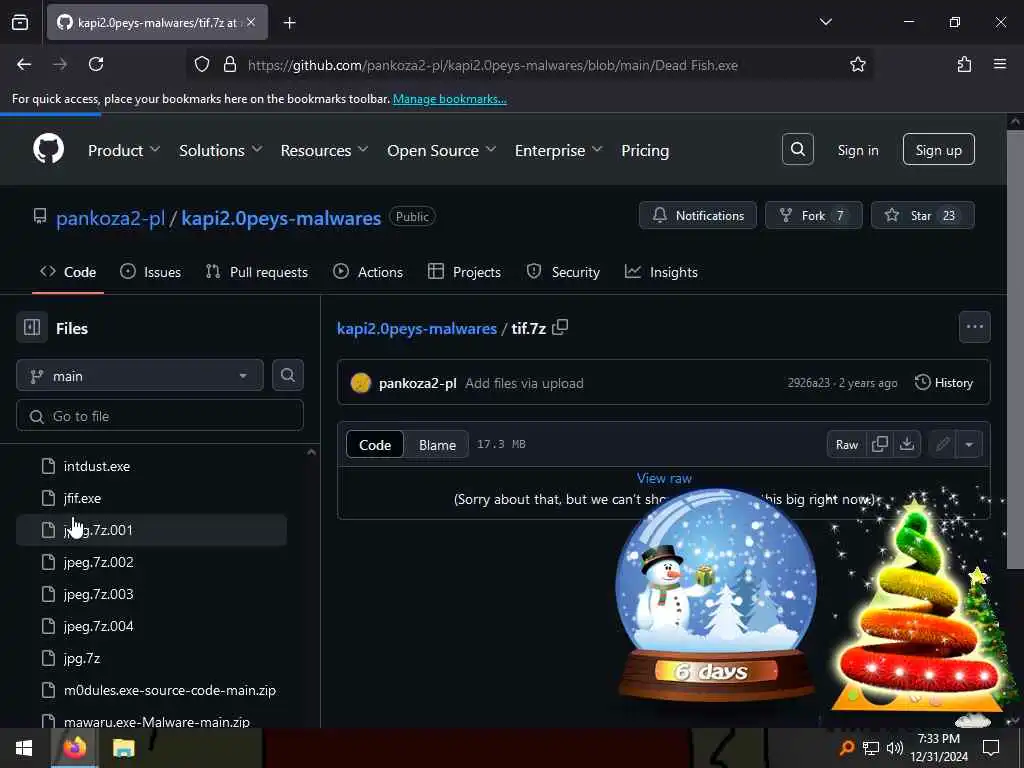The image size is (1024, 768).
Task: Click the Pricing link
Action: point(645,150)
